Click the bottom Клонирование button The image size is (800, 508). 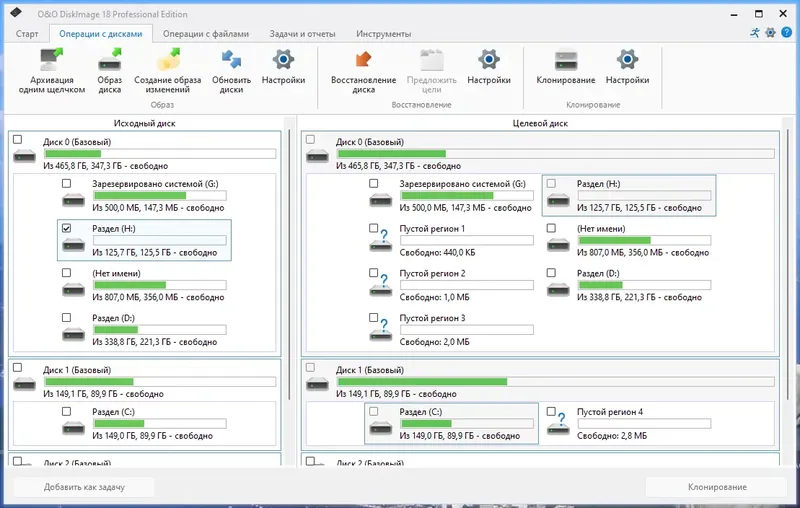tap(717, 487)
